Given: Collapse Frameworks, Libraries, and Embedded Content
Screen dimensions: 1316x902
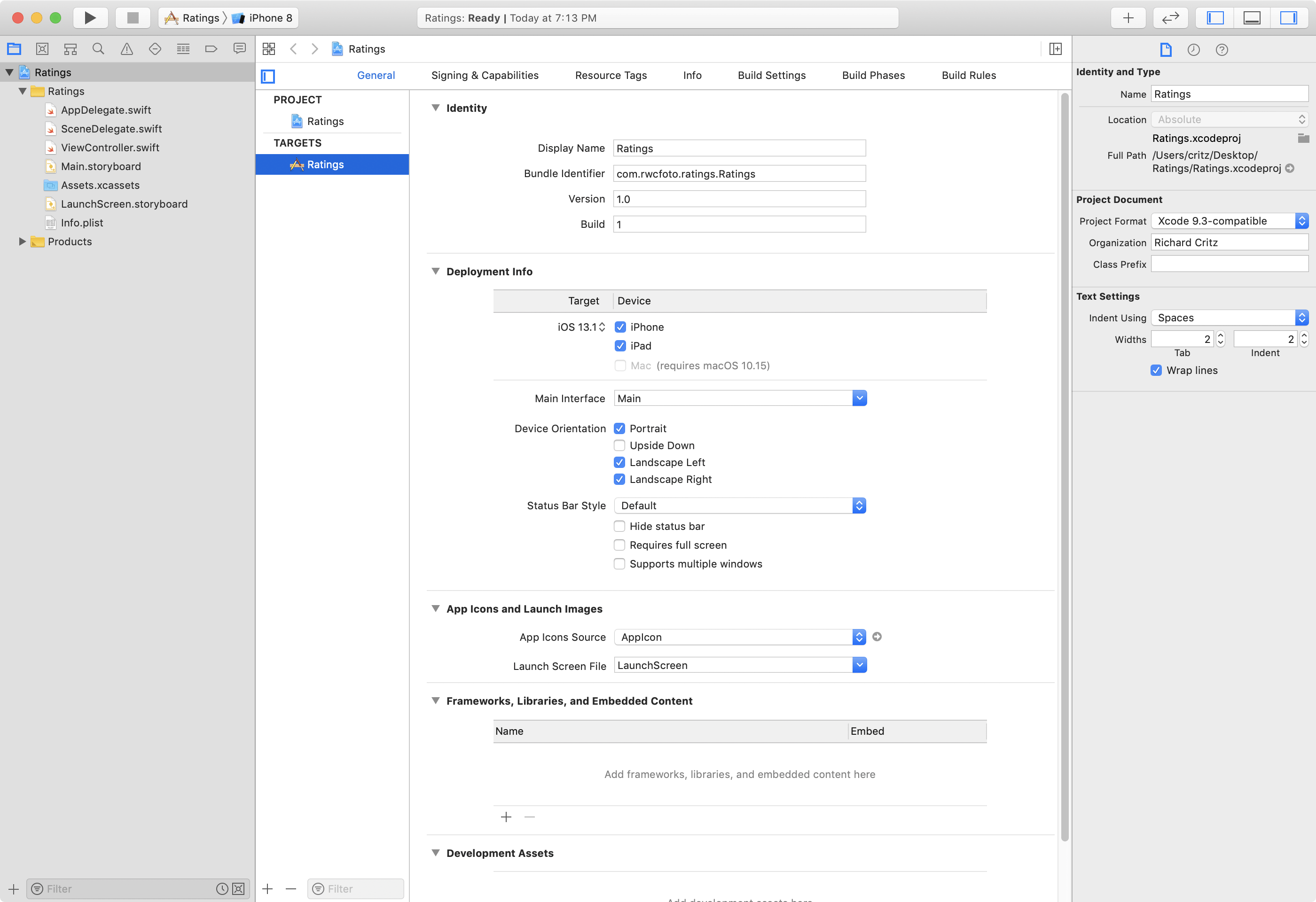Looking at the screenshot, I should pos(436,700).
